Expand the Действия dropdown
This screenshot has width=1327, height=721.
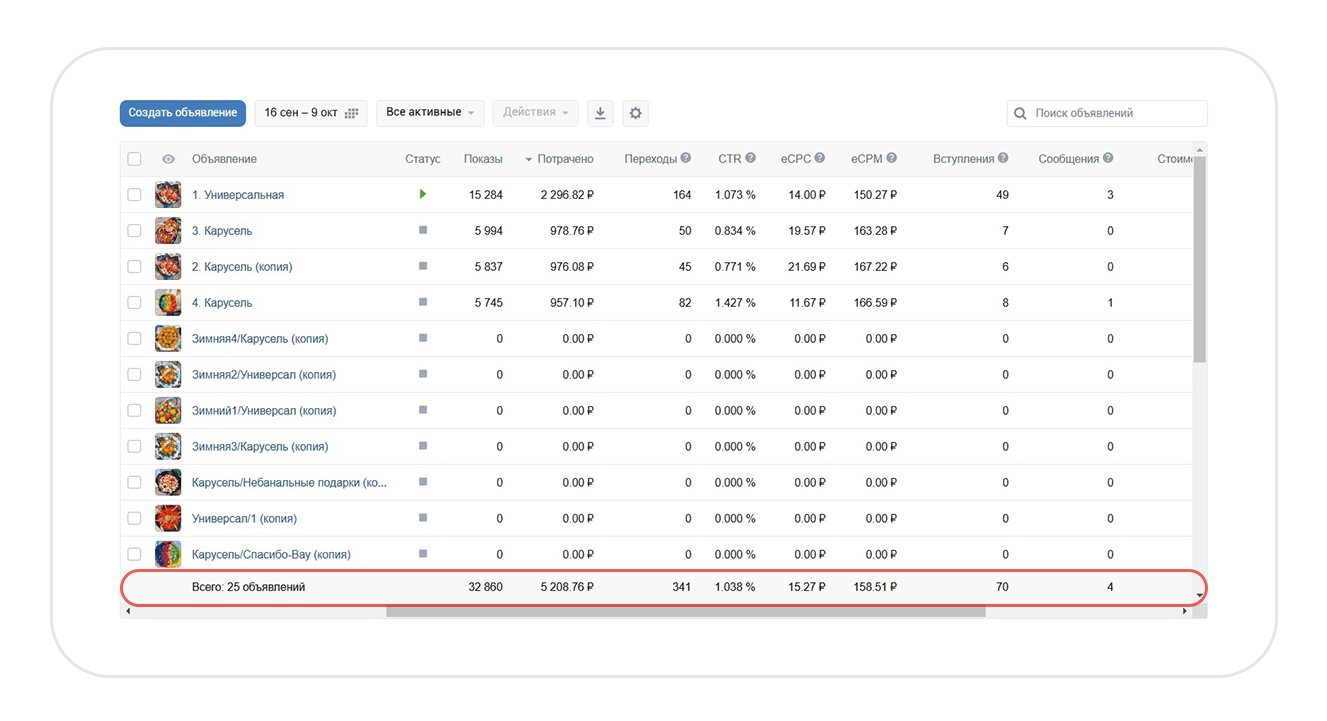click(x=536, y=113)
